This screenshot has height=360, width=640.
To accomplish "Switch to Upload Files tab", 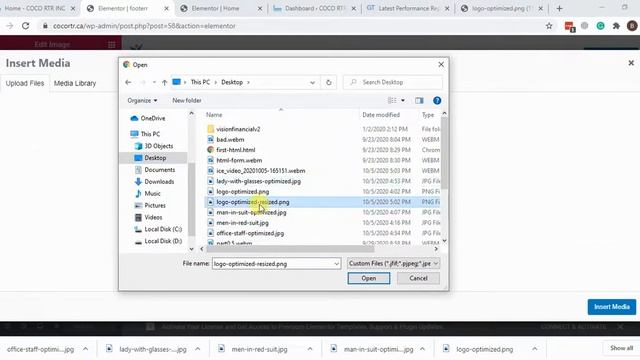I will click(25, 83).
